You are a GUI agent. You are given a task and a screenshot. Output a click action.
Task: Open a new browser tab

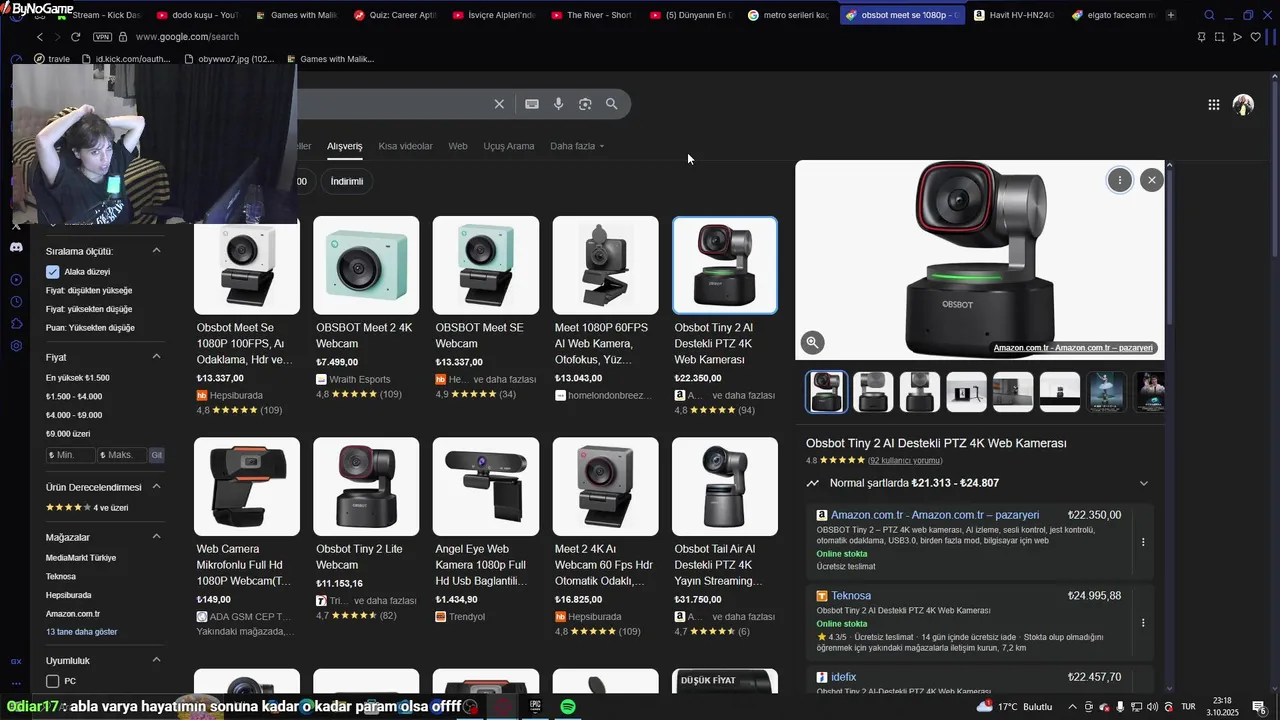[x=1170, y=15]
